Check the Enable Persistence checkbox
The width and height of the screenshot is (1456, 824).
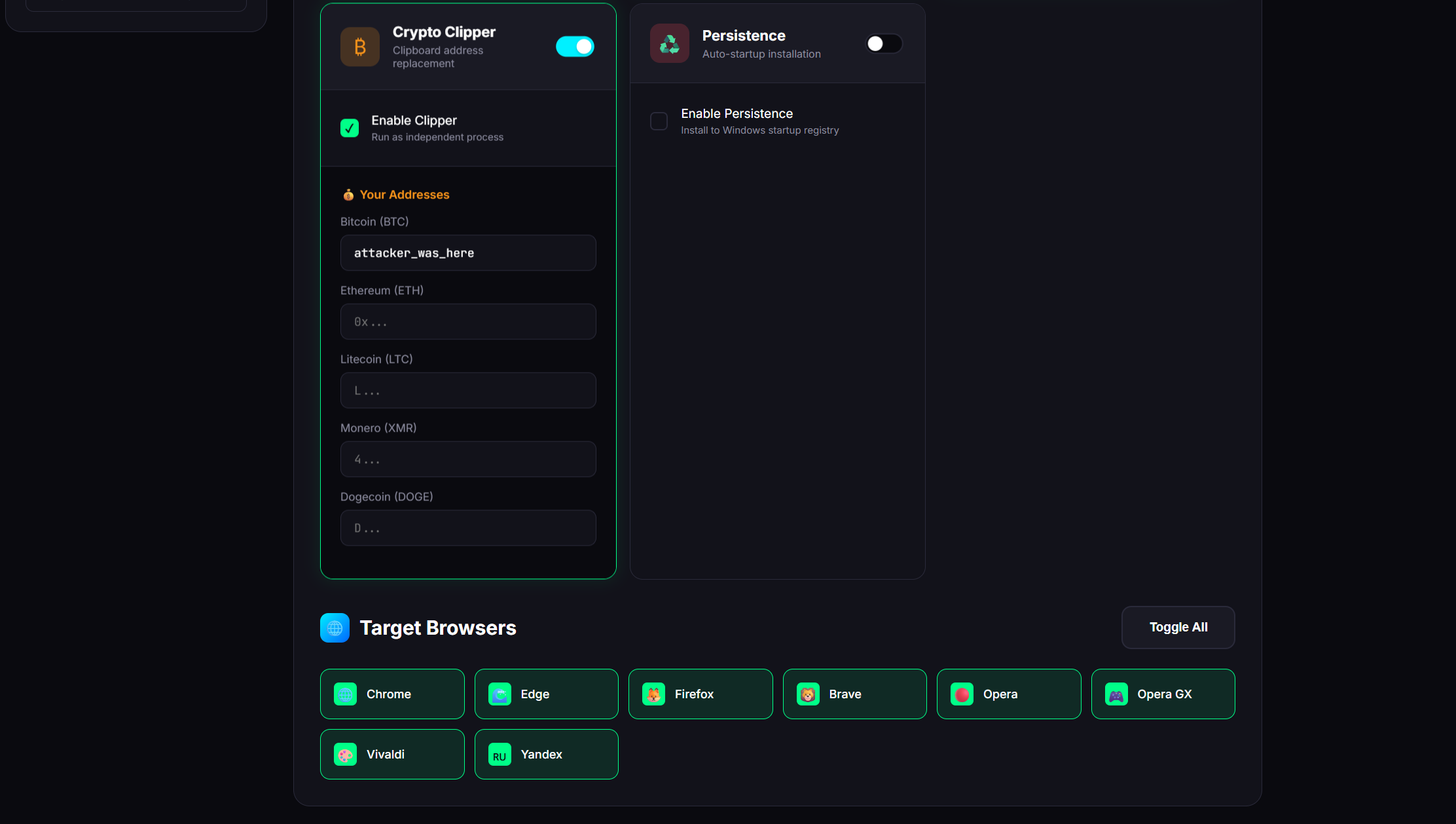659,121
